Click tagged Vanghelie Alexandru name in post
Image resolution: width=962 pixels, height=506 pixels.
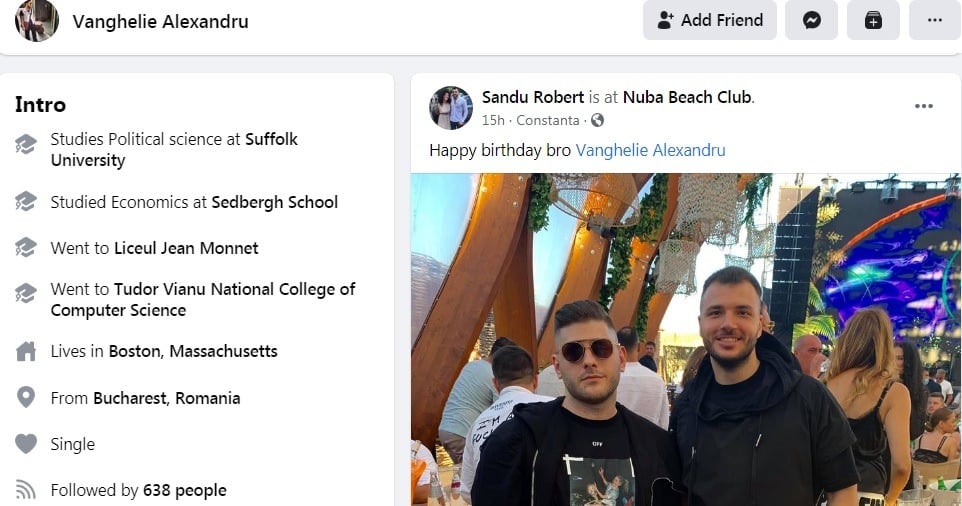tap(650, 150)
